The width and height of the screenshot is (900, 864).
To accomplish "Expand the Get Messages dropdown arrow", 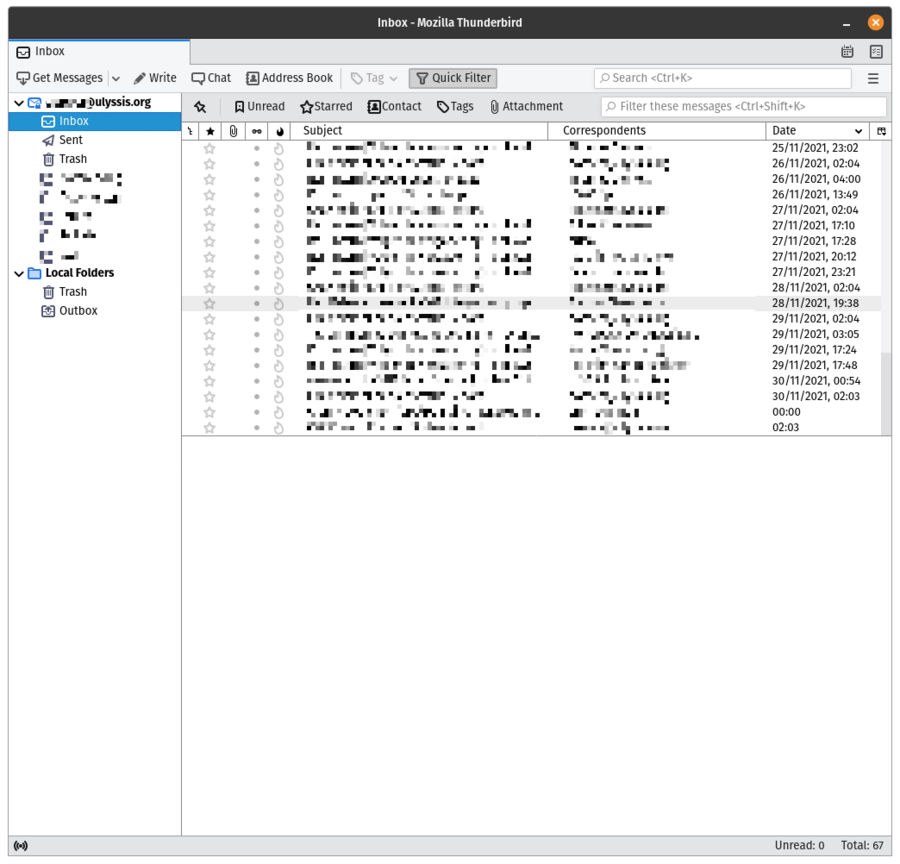I will 115,78.
